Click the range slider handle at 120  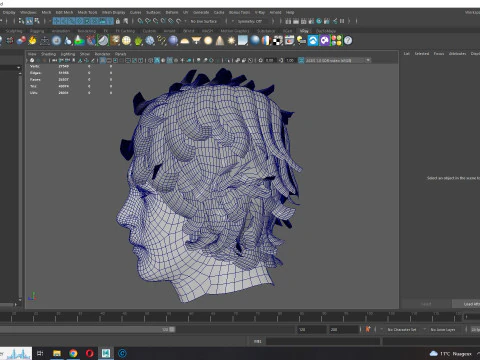click(x=172, y=329)
